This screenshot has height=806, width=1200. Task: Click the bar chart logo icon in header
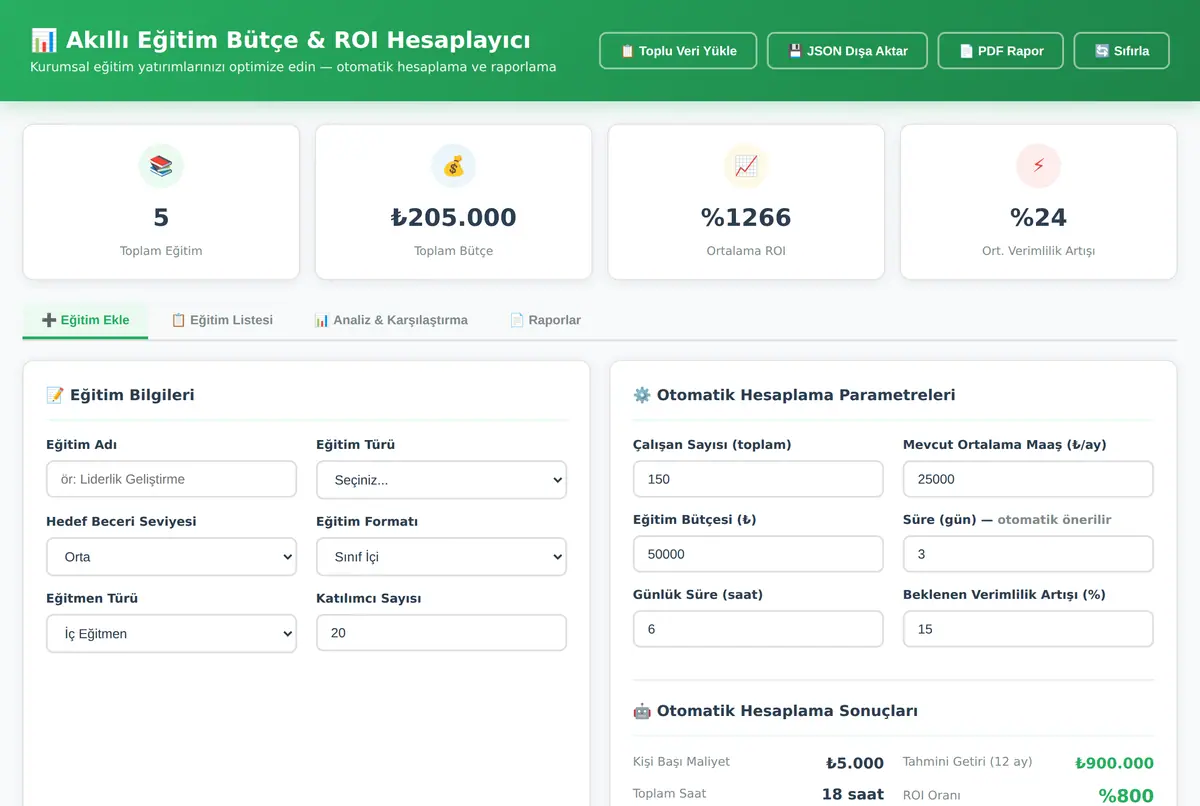(x=44, y=40)
